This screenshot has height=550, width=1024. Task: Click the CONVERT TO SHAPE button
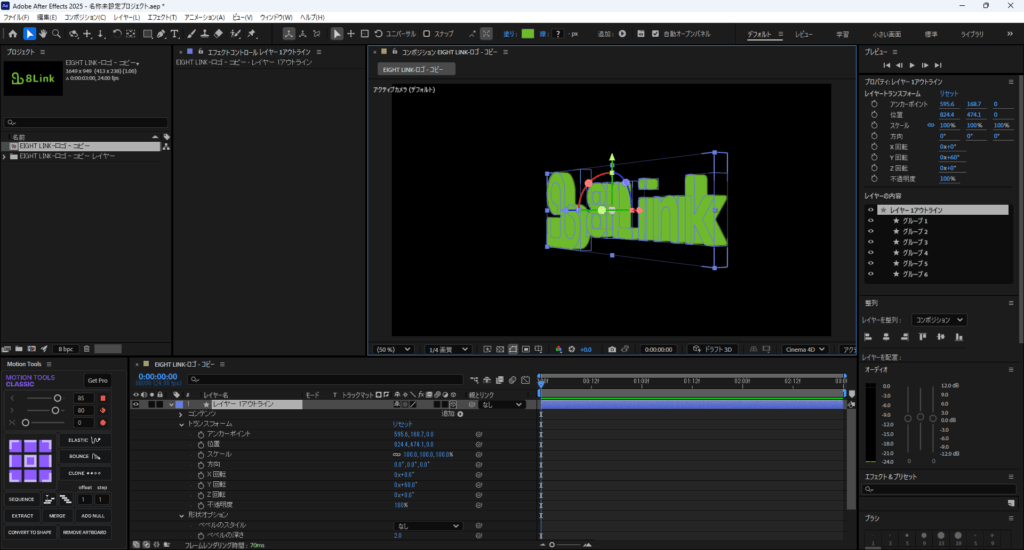click(x=30, y=532)
